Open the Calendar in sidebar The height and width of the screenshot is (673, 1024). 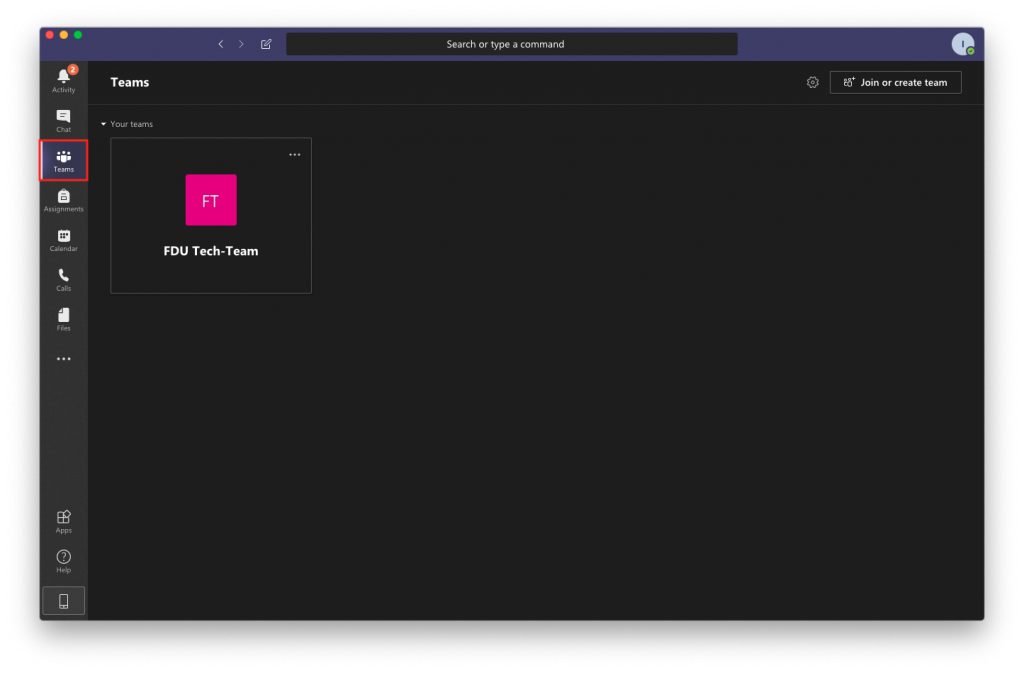(63, 240)
